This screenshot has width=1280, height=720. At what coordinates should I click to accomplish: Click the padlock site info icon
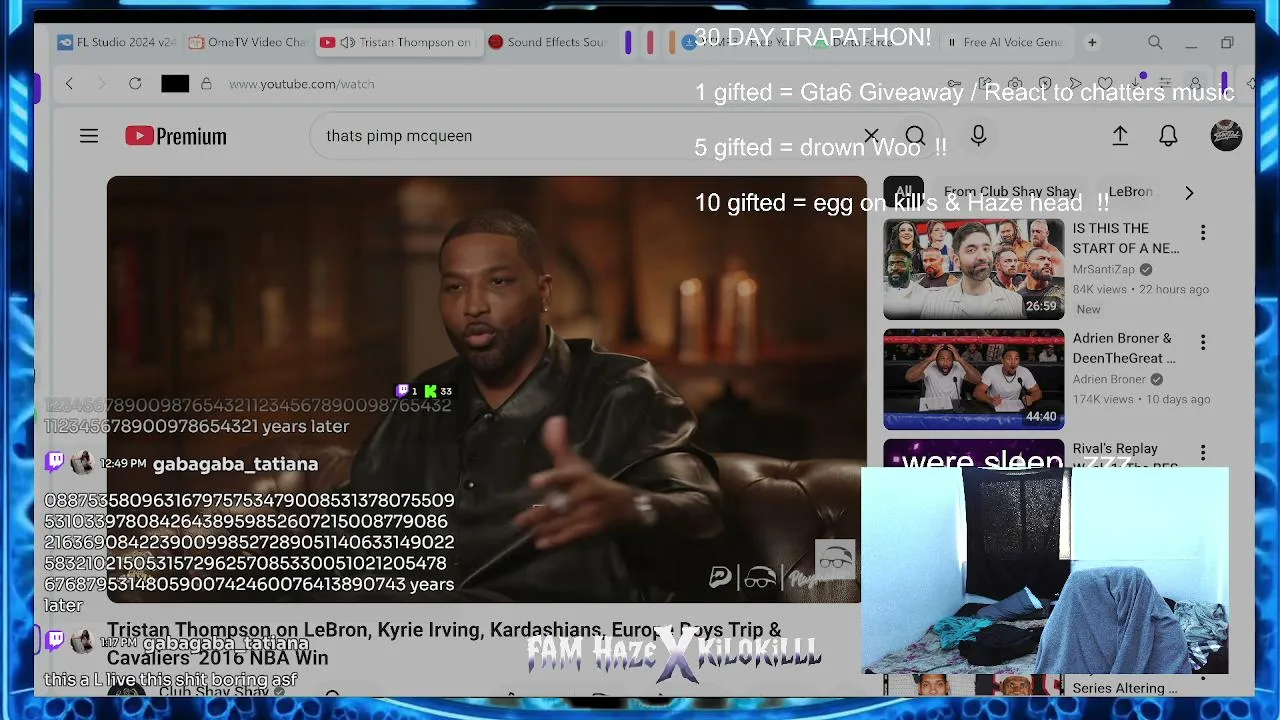pos(206,84)
